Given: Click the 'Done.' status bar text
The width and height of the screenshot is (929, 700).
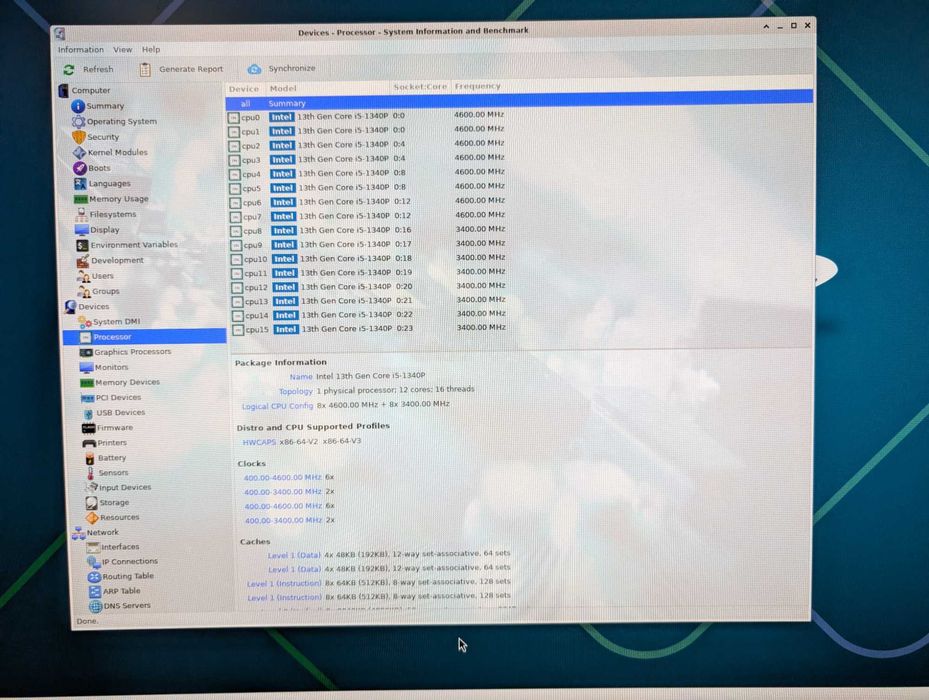Looking at the screenshot, I should 87,621.
